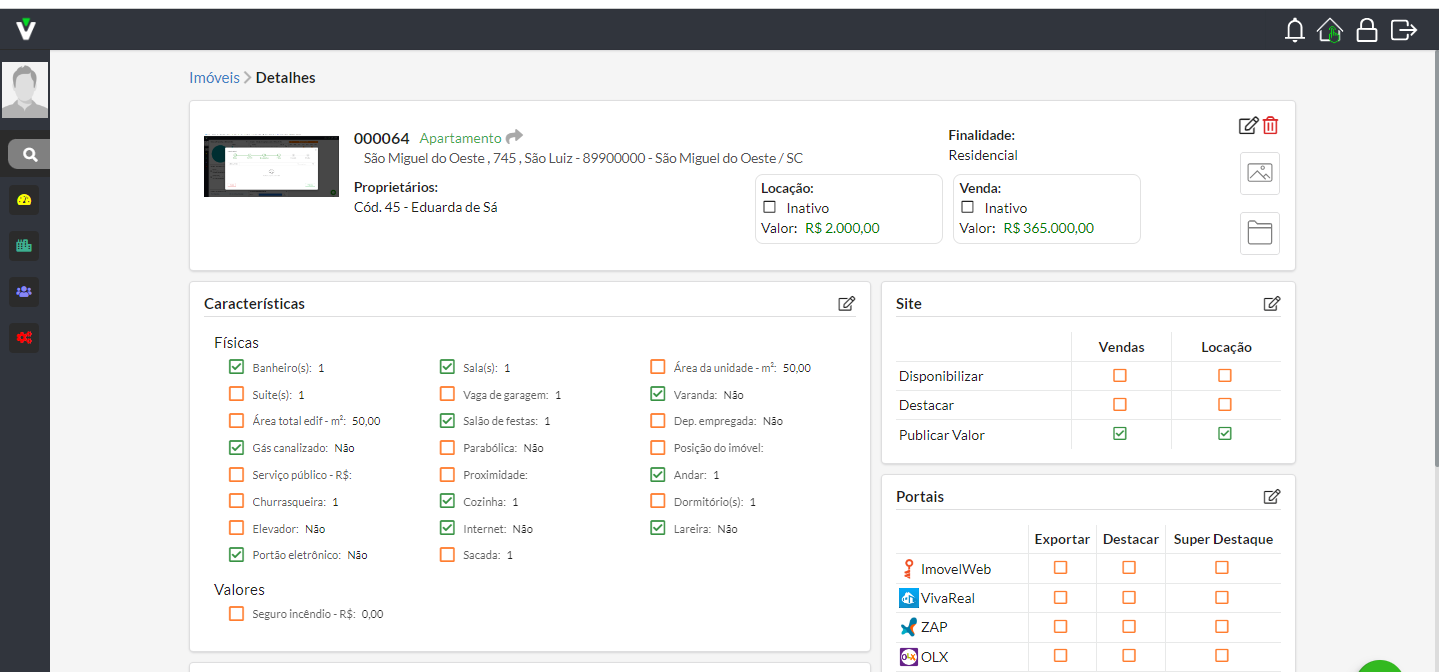
Task: Click the Valores subsection heading
Action: tap(239, 589)
